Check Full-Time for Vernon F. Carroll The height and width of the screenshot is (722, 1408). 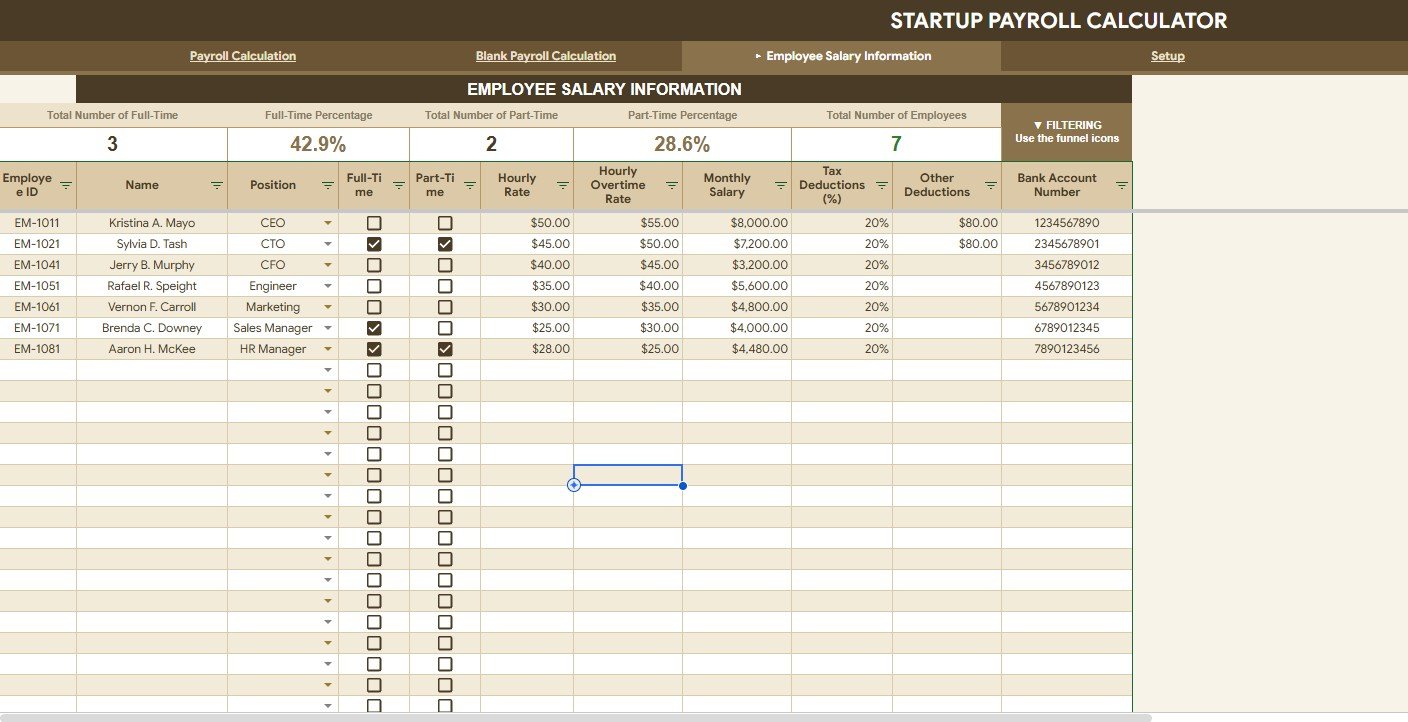pos(374,307)
